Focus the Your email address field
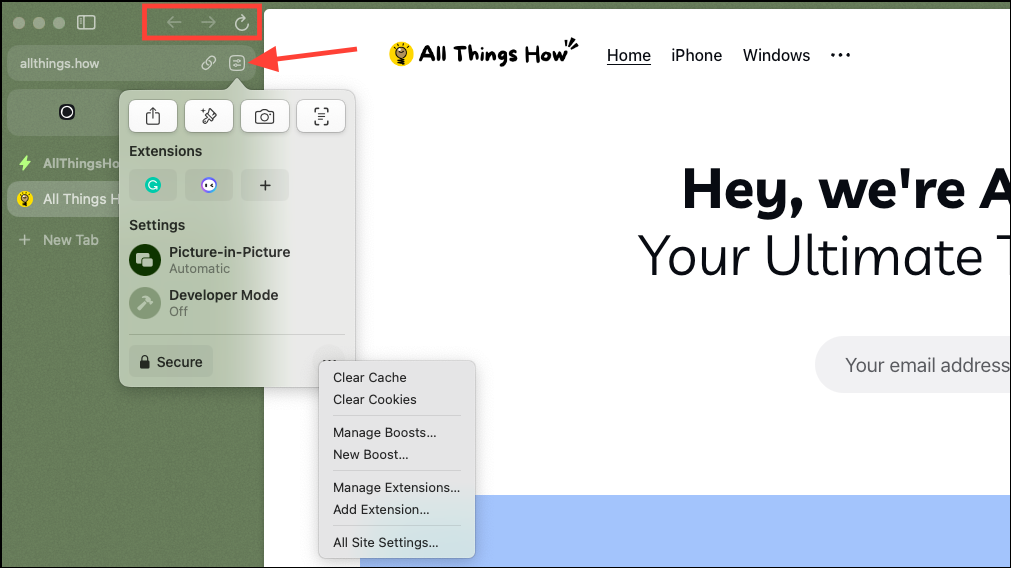This screenshot has height=568, width=1011. [x=914, y=365]
